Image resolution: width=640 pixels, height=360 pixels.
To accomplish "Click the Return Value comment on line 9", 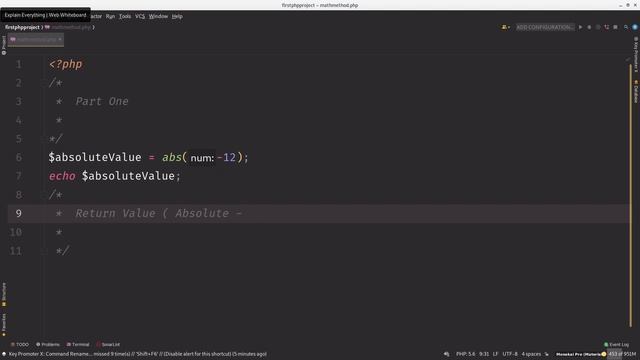I will 158,213.
